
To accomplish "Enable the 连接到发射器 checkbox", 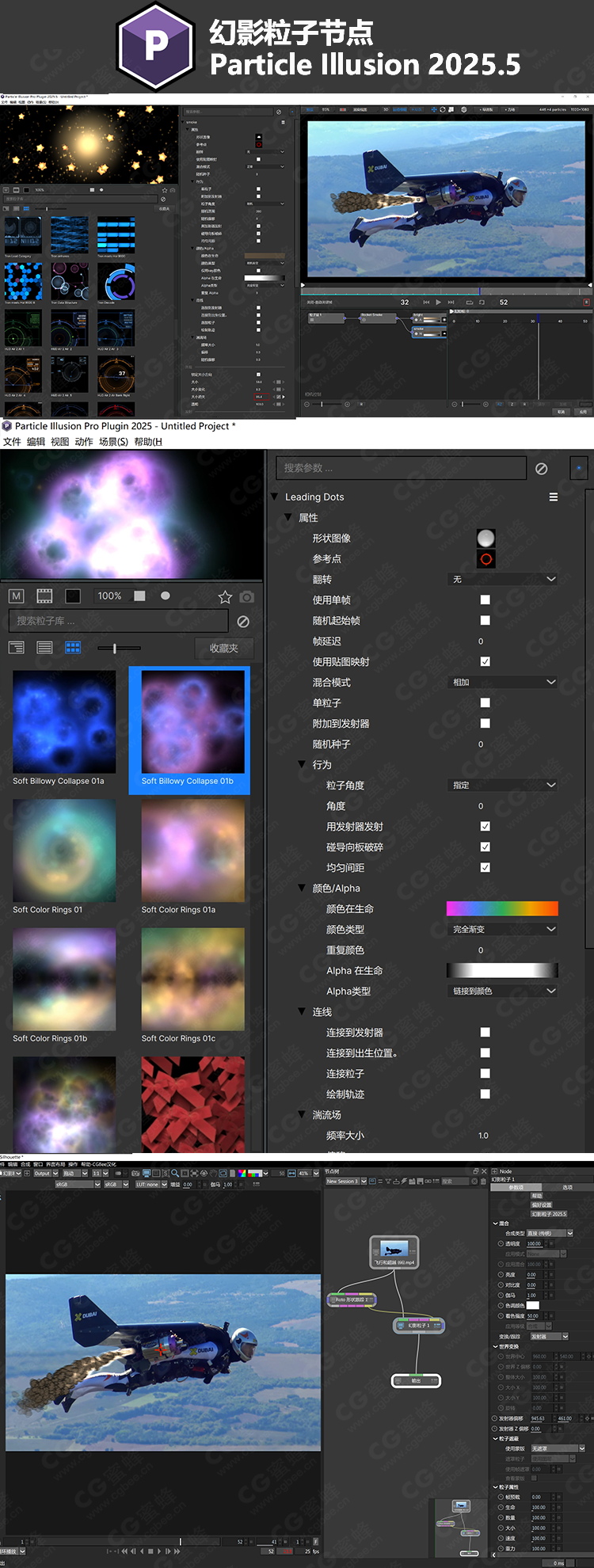I will point(485,1033).
